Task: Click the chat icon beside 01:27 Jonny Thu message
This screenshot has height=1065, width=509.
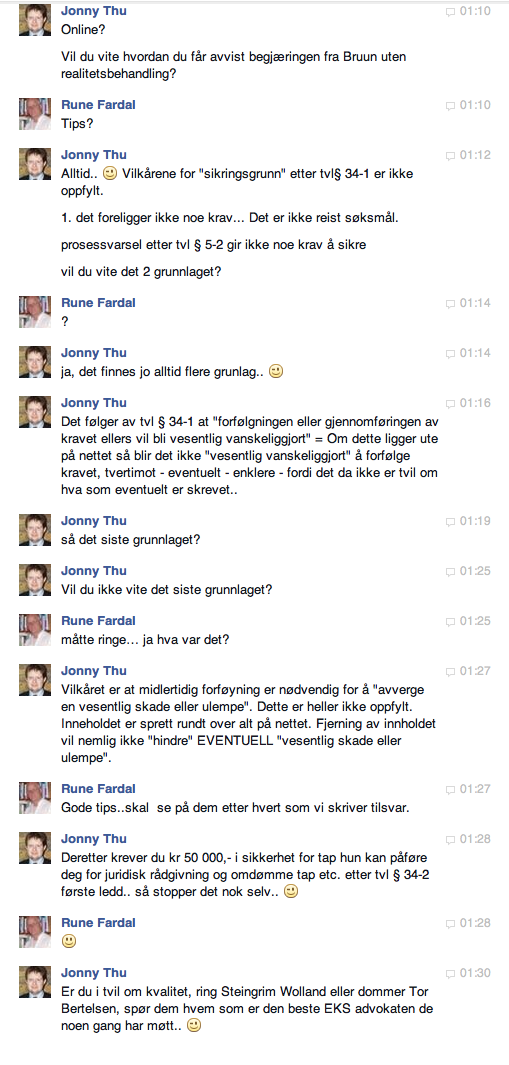Action: [450, 671]
